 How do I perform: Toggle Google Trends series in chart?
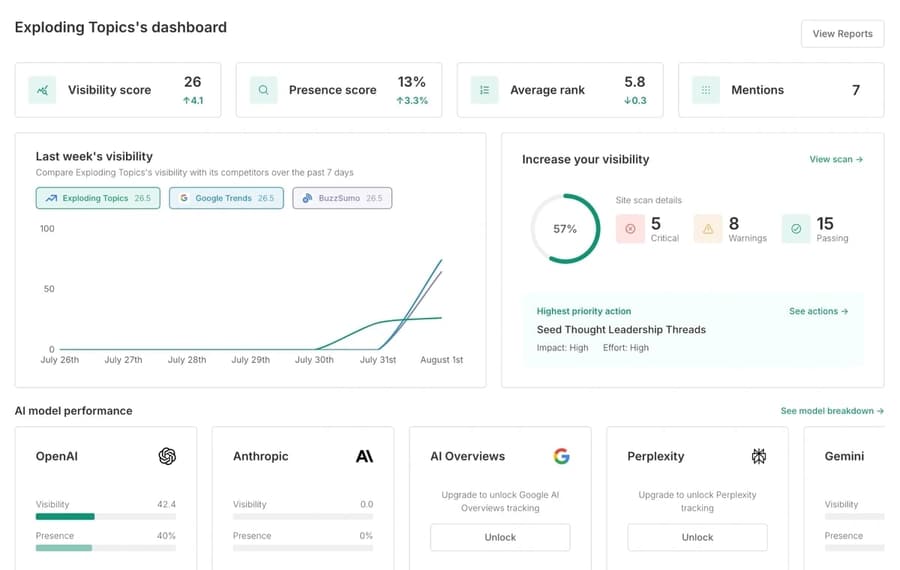click(x=226, y=198)
